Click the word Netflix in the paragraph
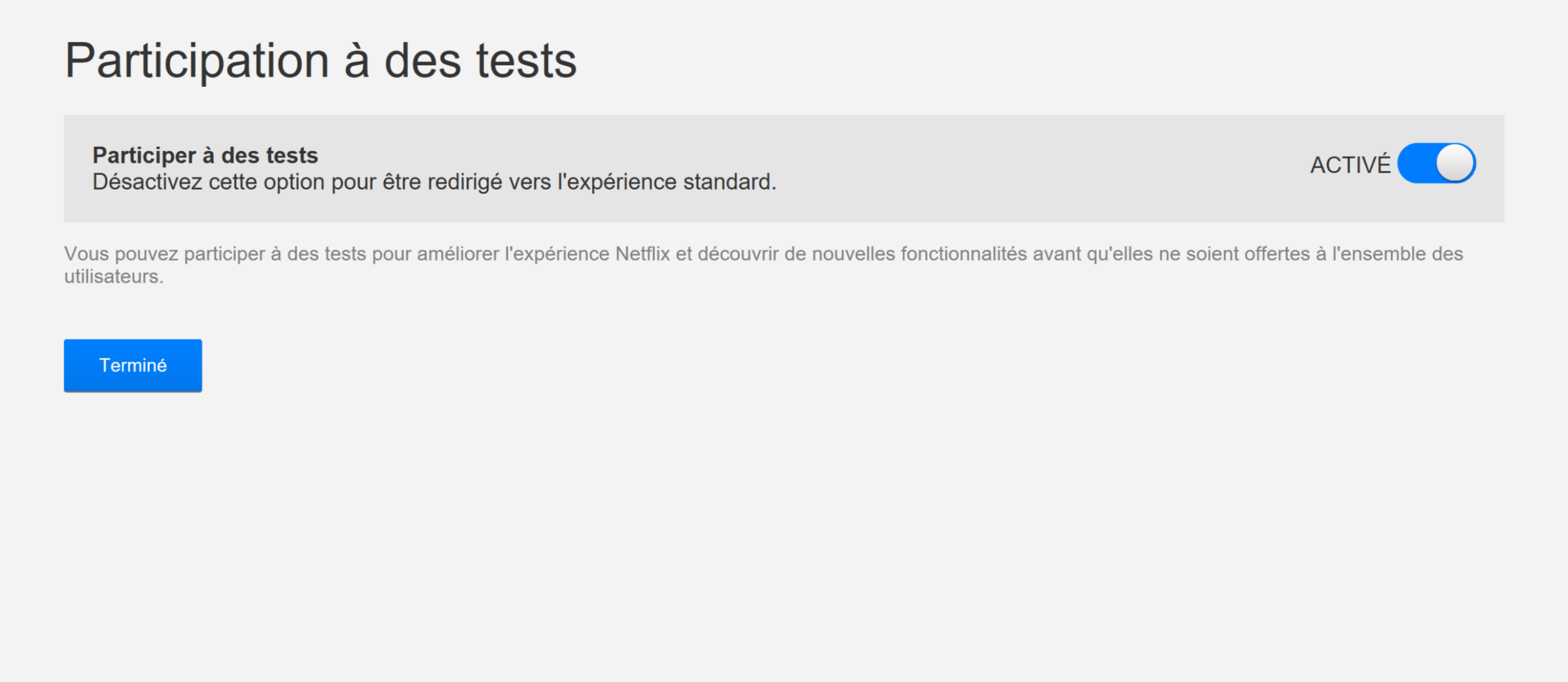1568x682 pixels. coord(642,254)
